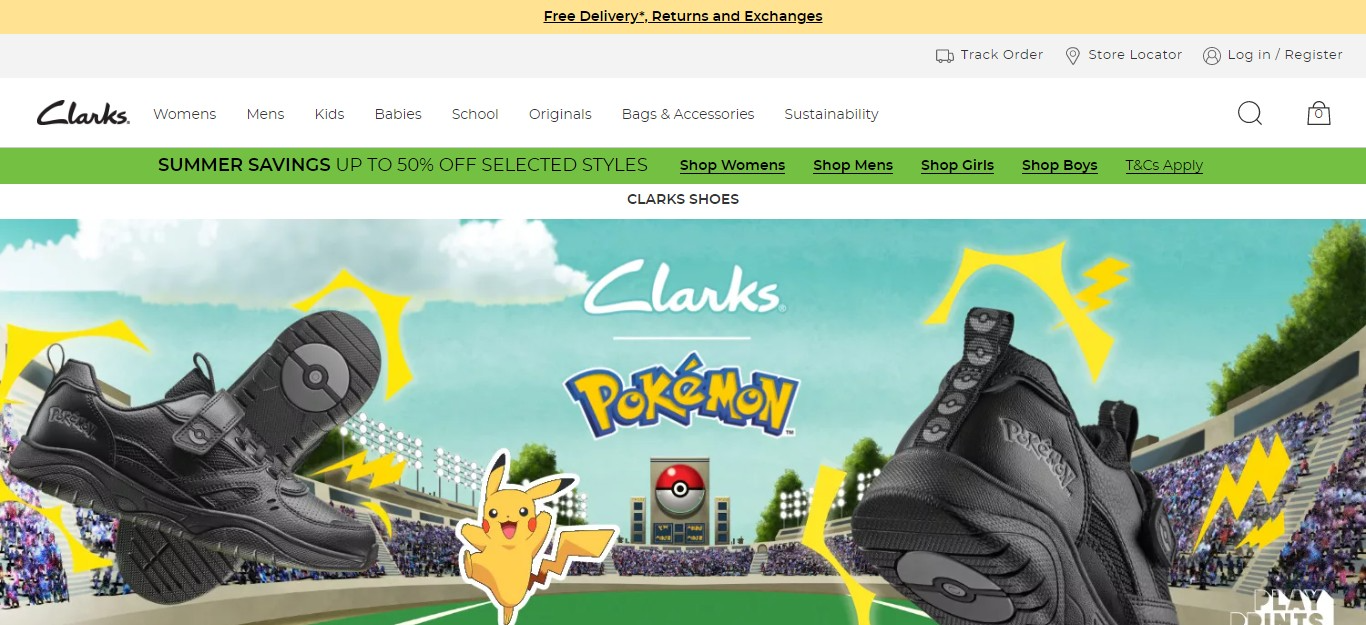
Task: Click the Store Locator pin icon
Action: (x=1072, y=56)
